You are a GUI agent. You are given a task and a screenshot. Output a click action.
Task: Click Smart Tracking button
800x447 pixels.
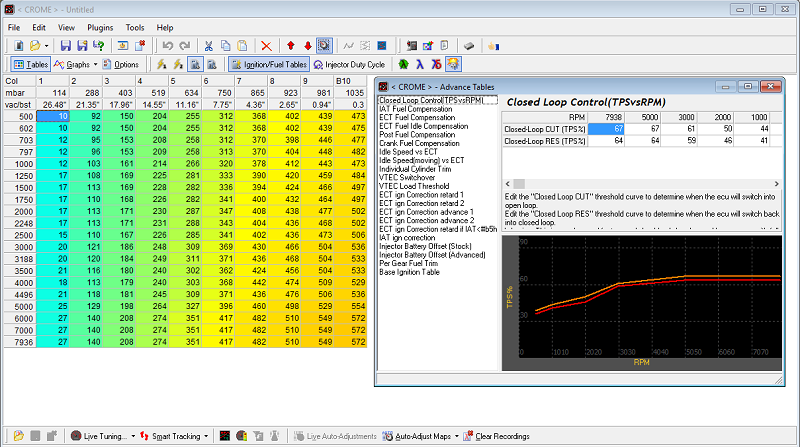coord(170,436)
